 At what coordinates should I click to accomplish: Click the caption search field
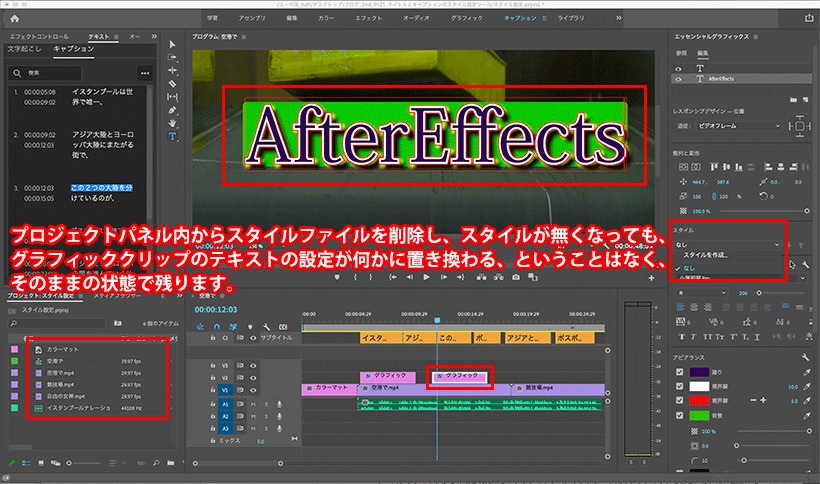click(x=45, y=73)
